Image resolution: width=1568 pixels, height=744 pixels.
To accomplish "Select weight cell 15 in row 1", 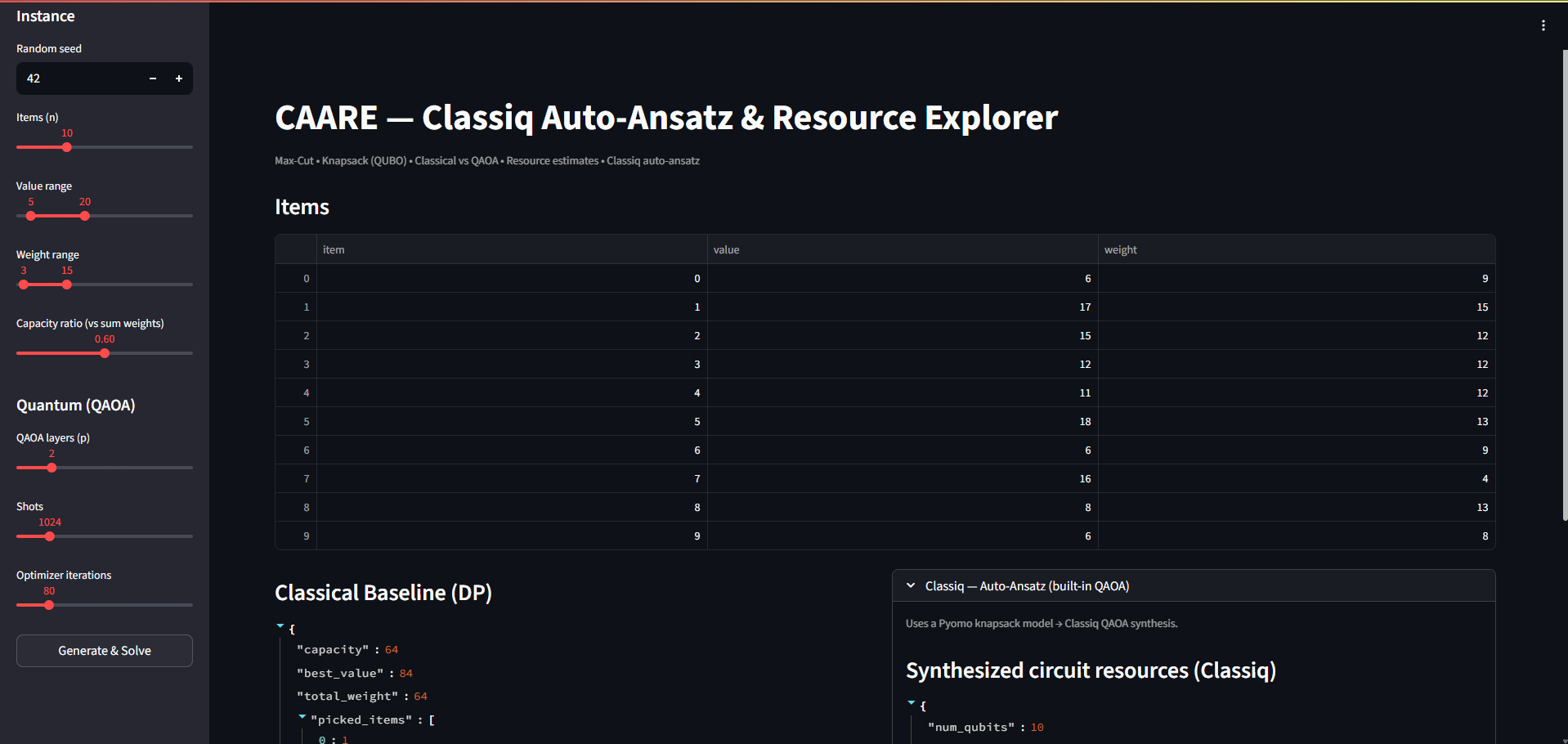I will pos(1297,307).
